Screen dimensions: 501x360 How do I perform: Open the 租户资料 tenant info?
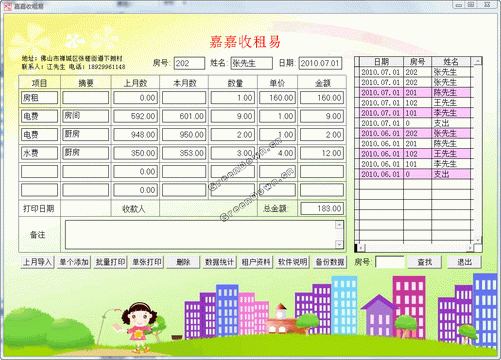[256, 262]
